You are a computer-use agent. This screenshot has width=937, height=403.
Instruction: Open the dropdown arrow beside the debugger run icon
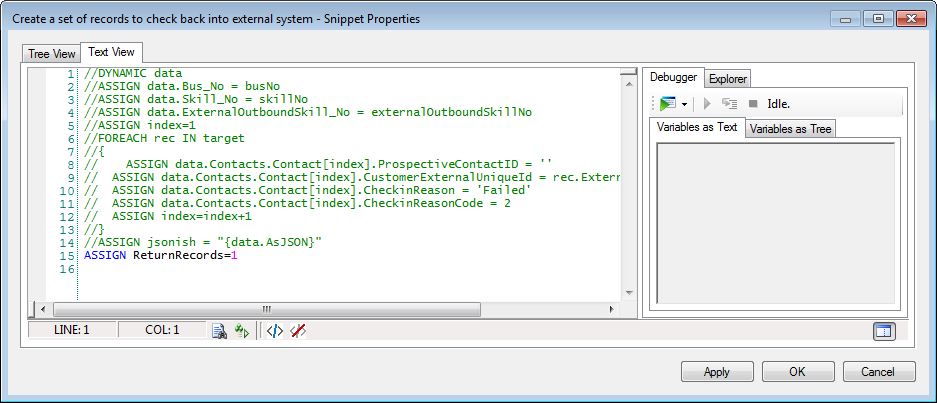point(683,104)
